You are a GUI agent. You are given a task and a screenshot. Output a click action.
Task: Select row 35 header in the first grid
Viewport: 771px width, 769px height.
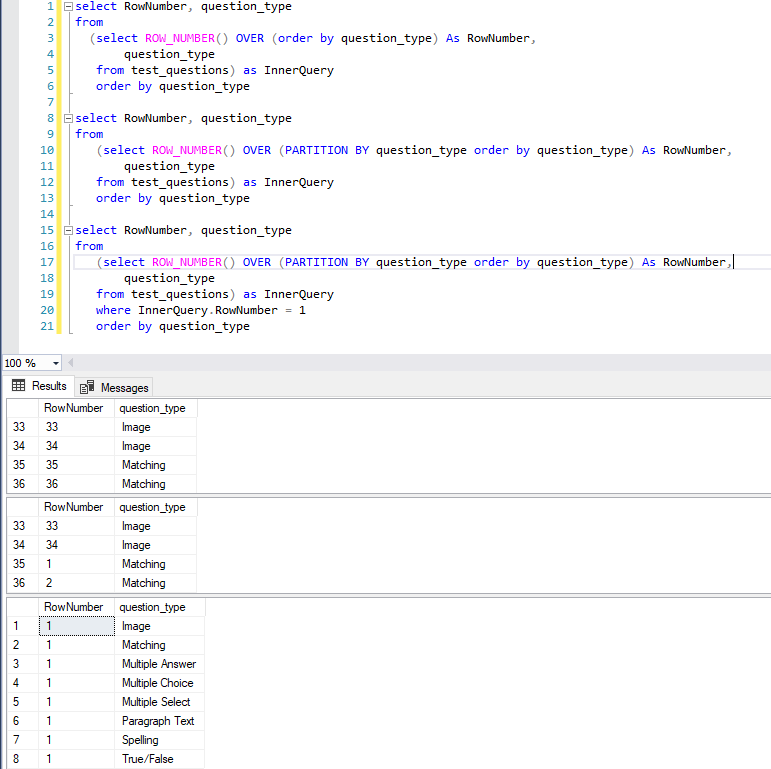(x=23, y=465)
